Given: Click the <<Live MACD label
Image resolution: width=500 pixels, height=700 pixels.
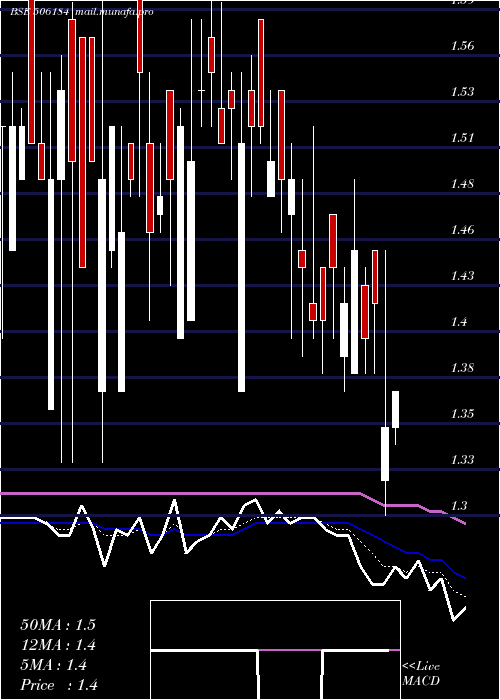Looking at the screenshot, I should (421, 673).
